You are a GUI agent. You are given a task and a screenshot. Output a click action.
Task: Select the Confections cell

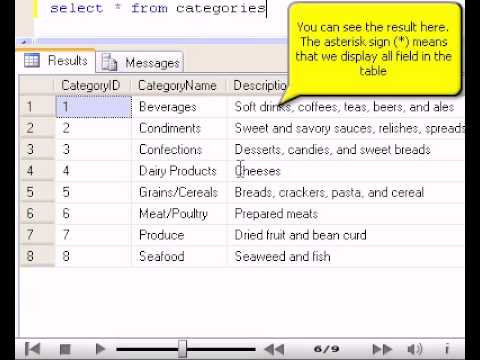(x=179, y=150)
